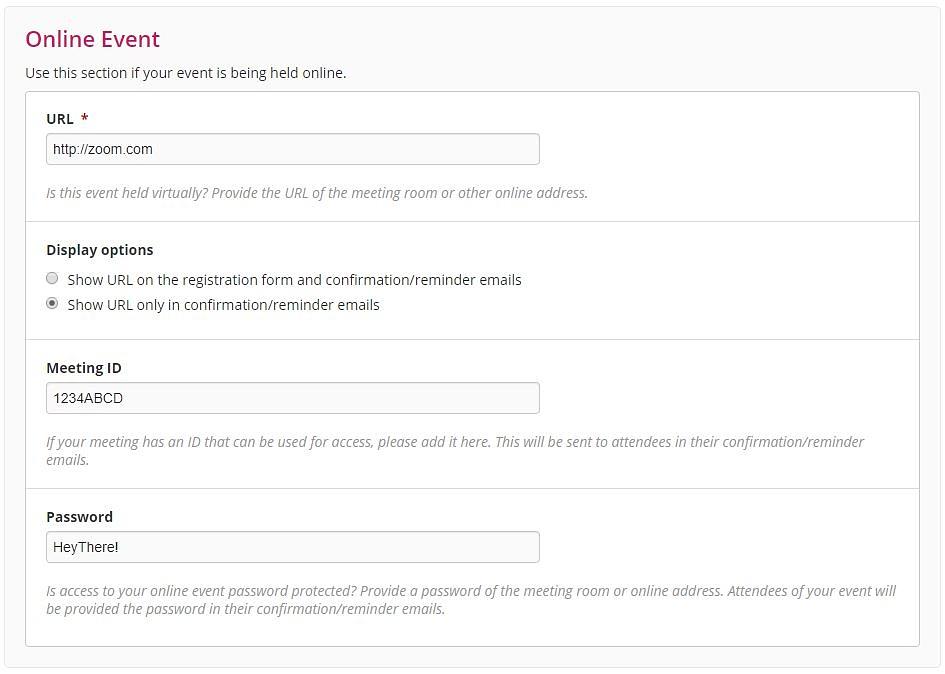Click the 'URL' field label
Image resolution: width=945 pixels, height=674 pixels.
(x=60, y=119)
